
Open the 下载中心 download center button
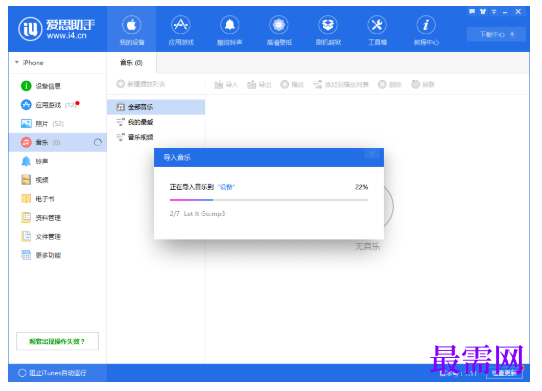click(496, 35)
